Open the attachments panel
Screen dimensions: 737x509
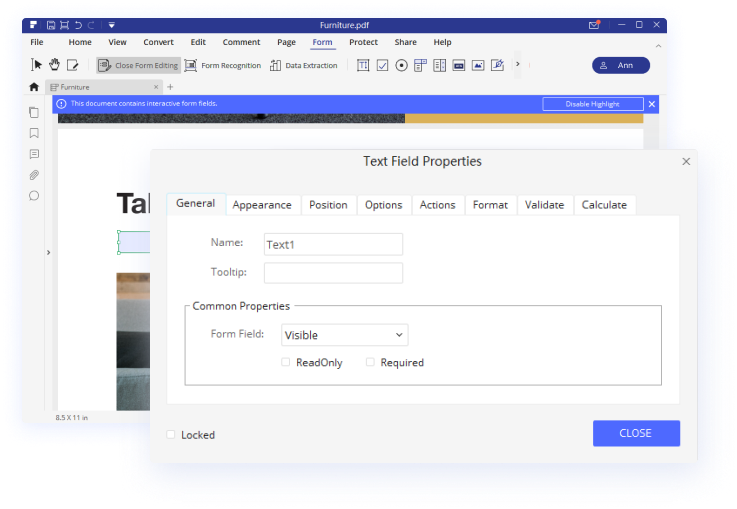pyautogui.click(x=34, y=175)
